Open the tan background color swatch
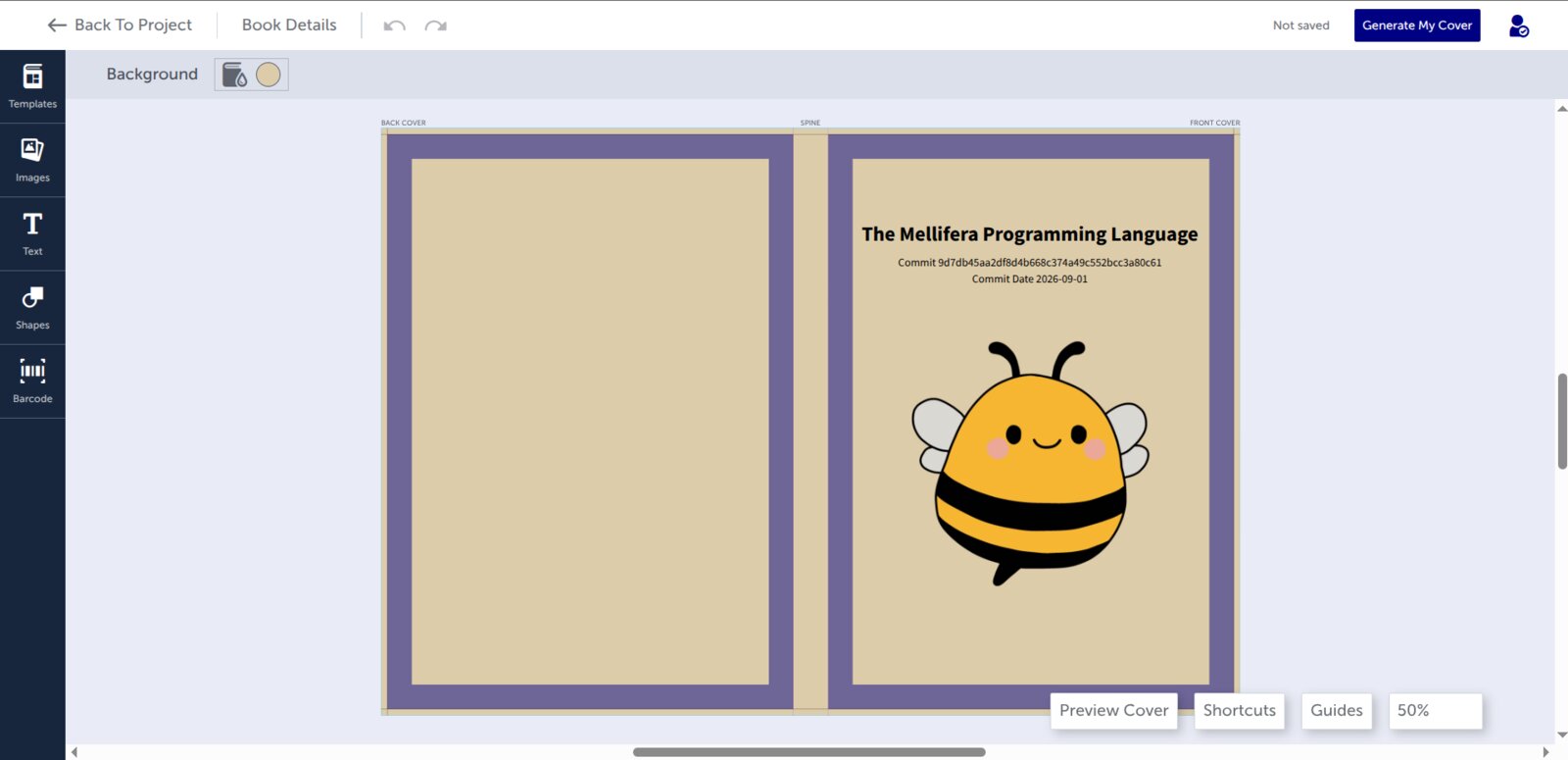Screen dimensions: 1568x760 (x=269, y=75)
